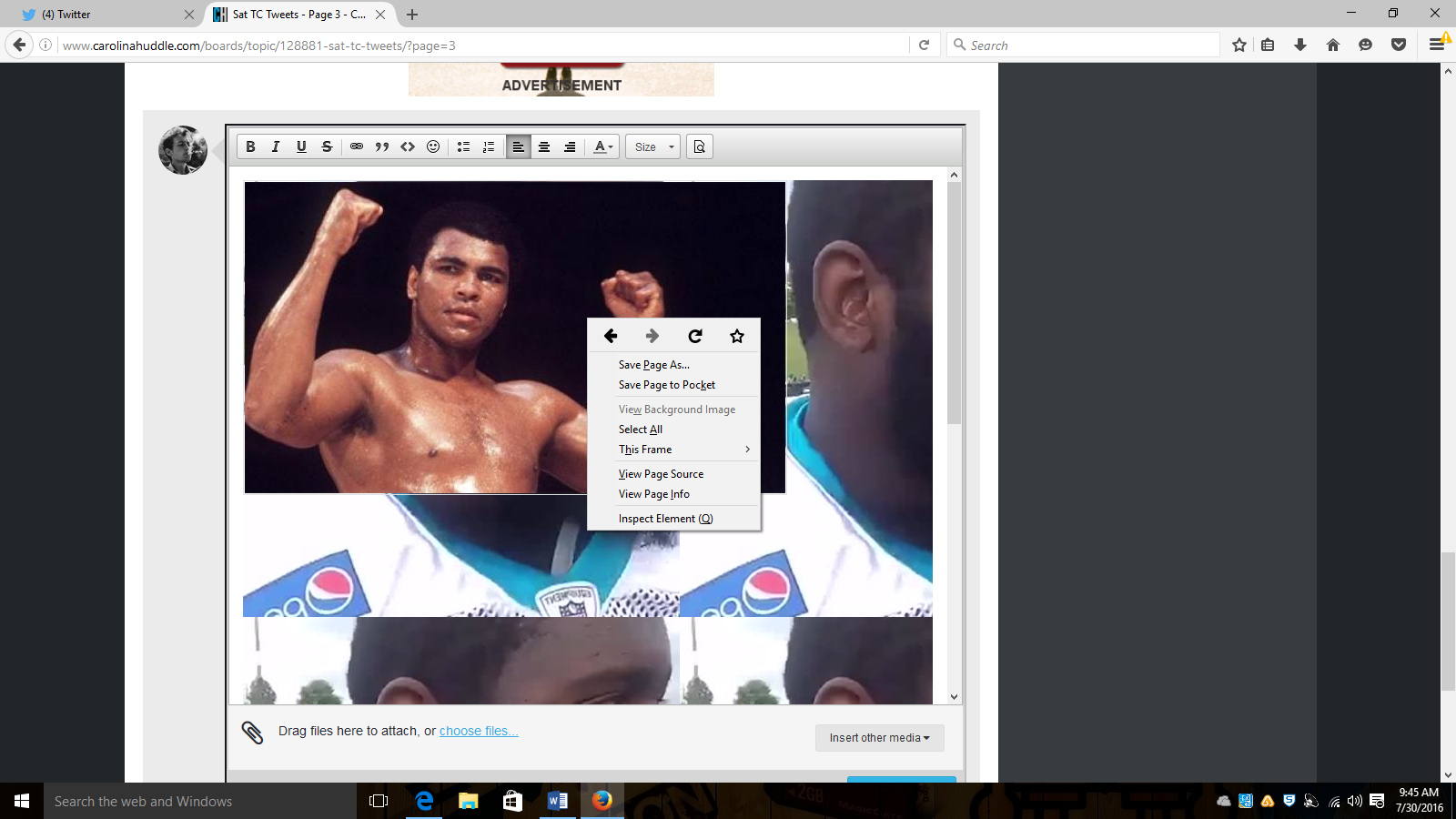Open the emoticon picker

click(x=433, y=147)
